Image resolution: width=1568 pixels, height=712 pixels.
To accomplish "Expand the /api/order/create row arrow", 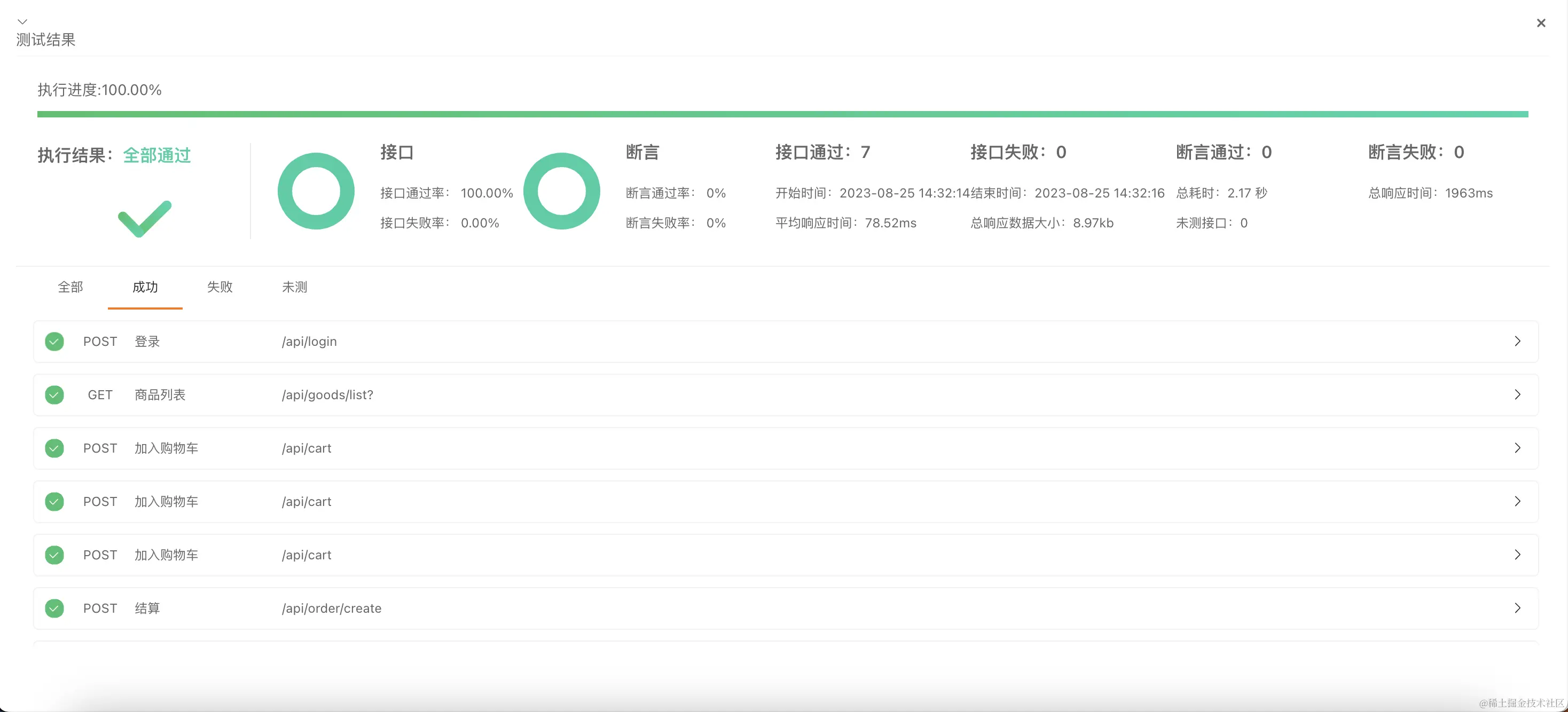I will coord(1517,608).
